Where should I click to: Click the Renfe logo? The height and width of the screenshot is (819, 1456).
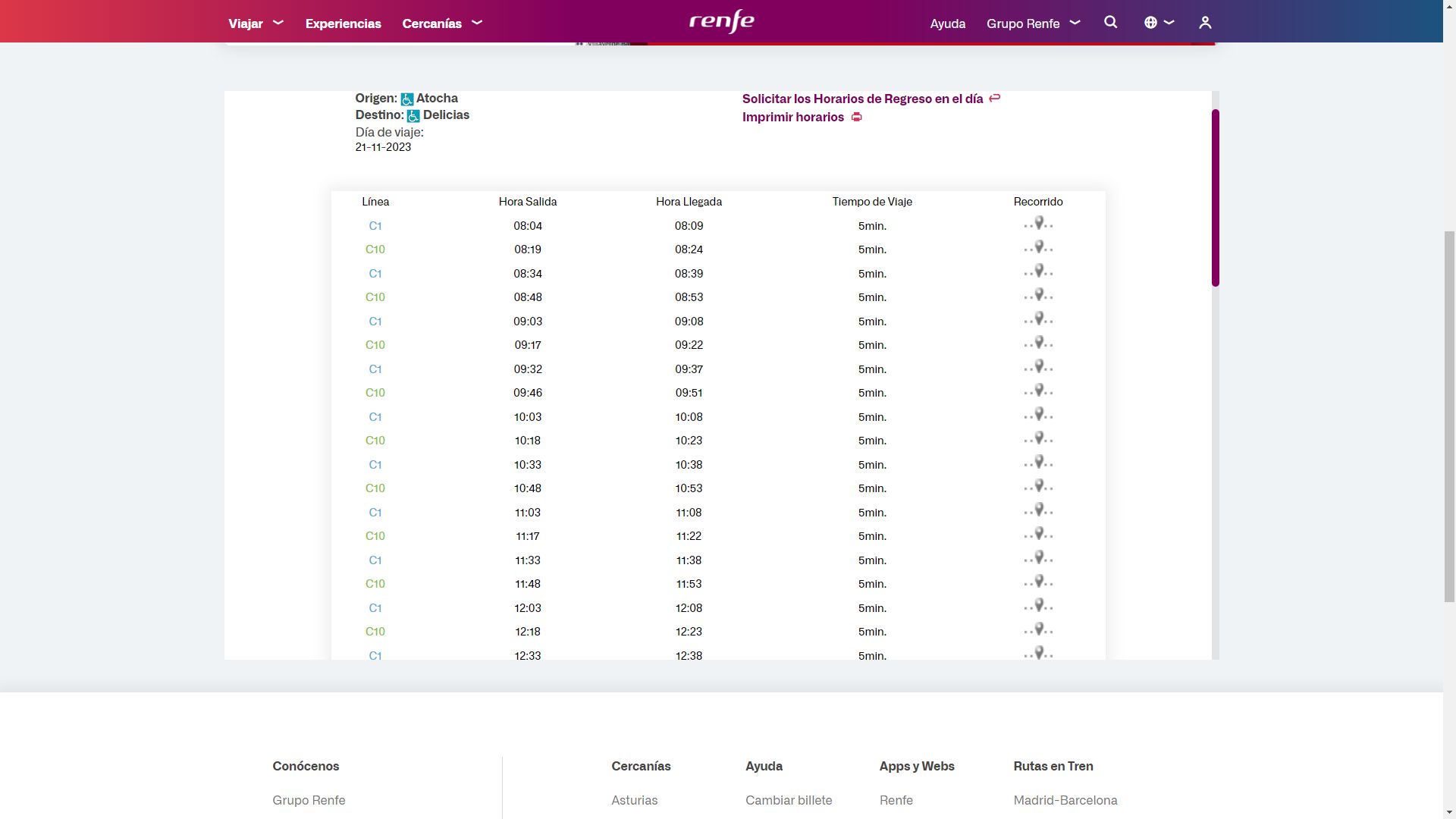(721, 21)
